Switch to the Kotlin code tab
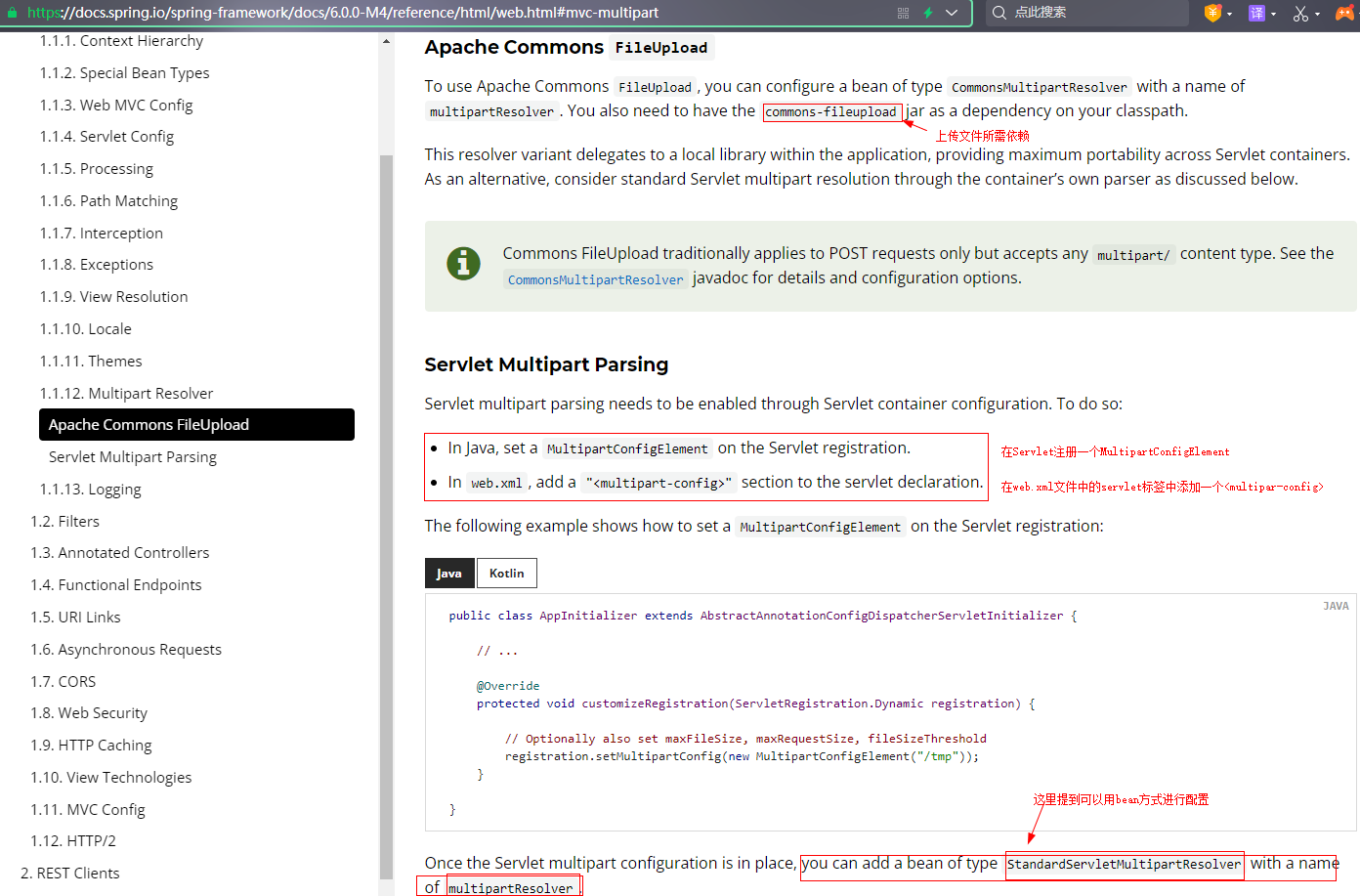The height and width of the screenshot is (896, 1360). tap(507, 574)
